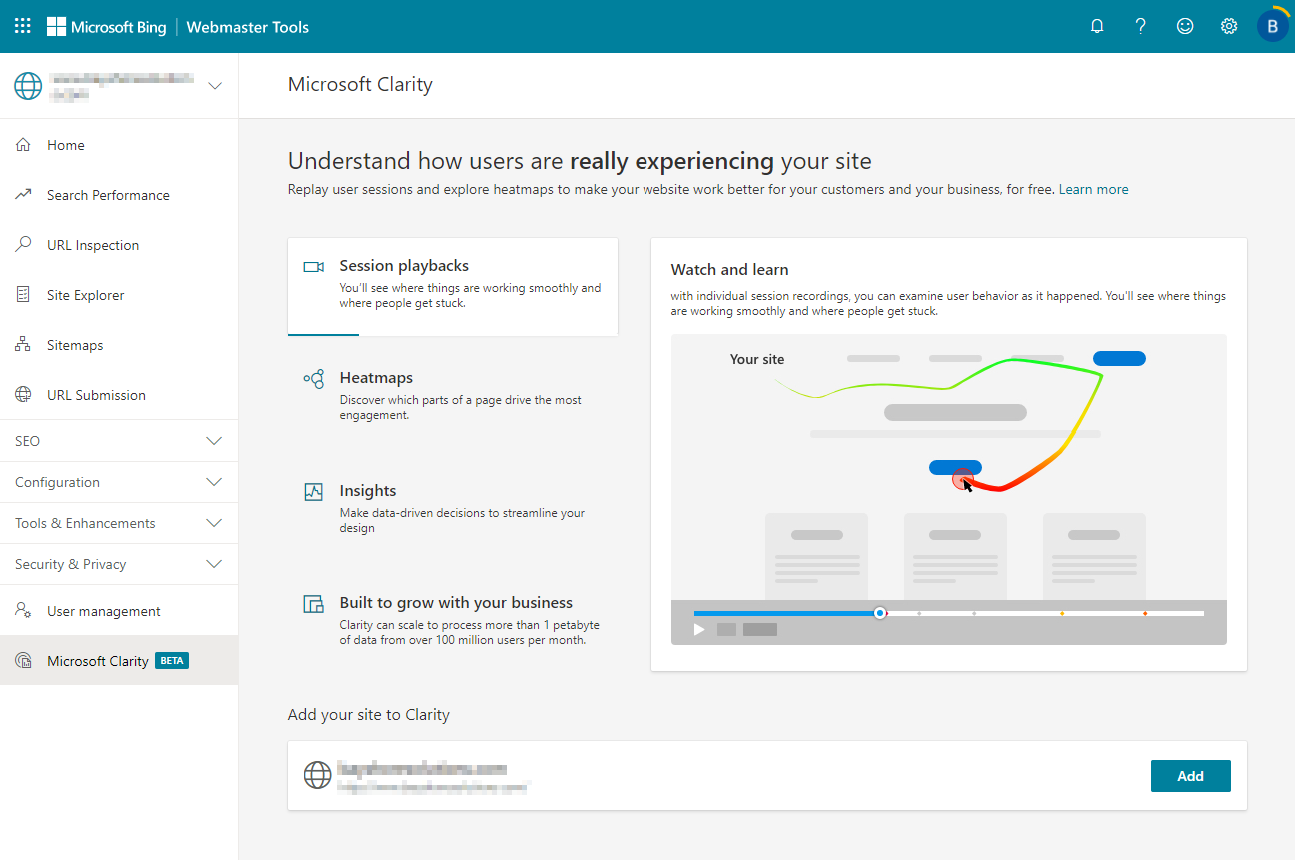The image size is (1295, 860).
Task: Expand Security & Privacy section
Action: point(213,564)
